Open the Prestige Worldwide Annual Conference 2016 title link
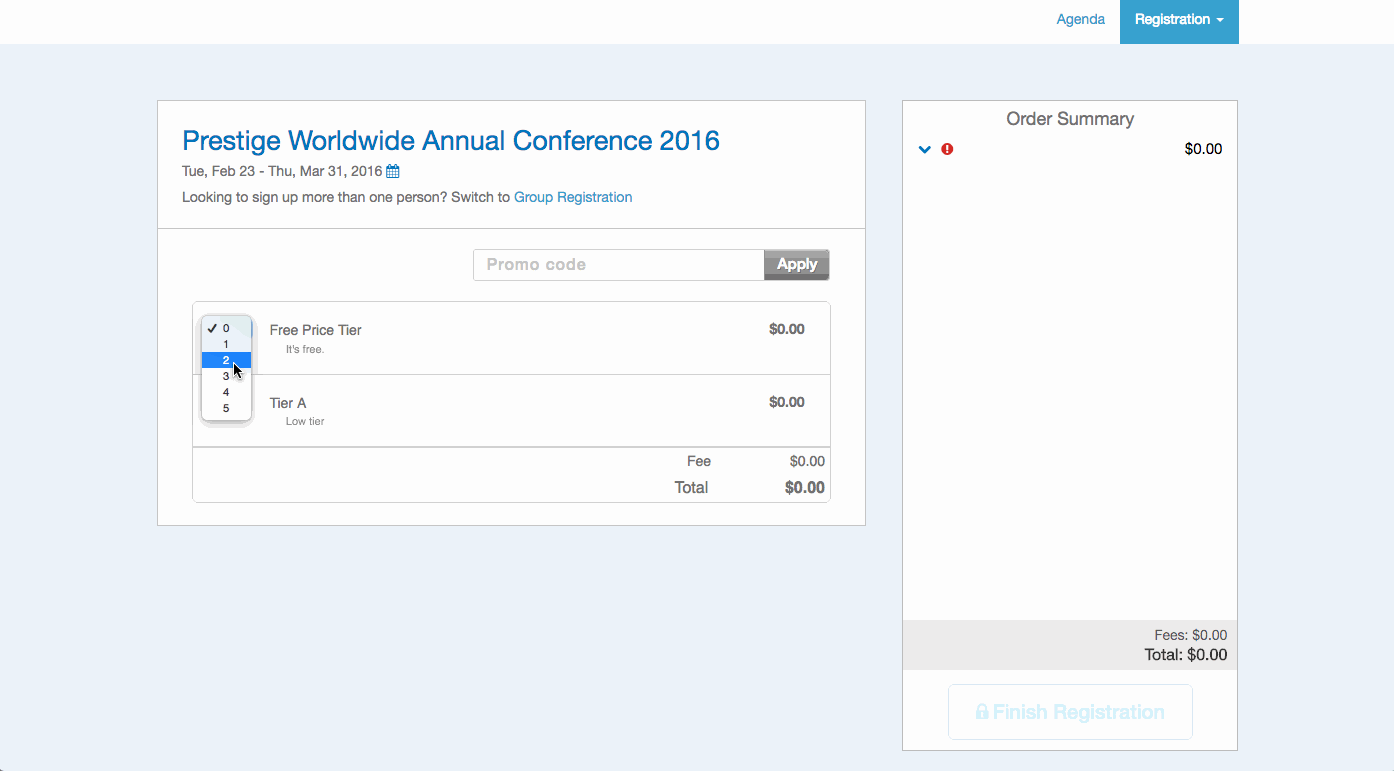 click(450, 140)
